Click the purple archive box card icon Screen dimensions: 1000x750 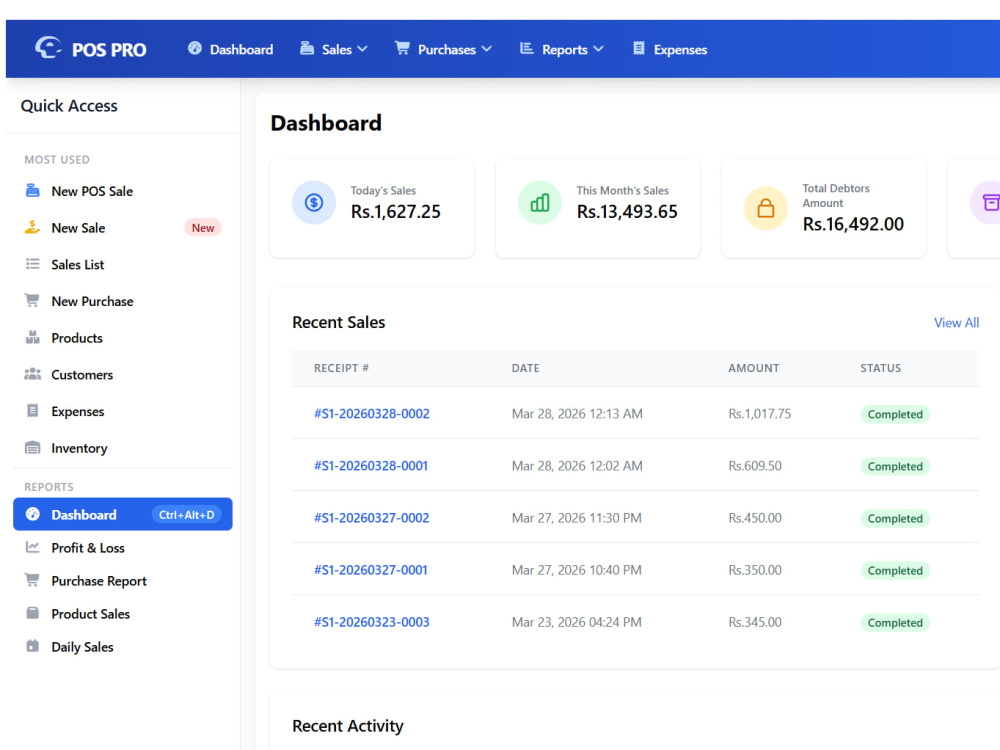989,203
